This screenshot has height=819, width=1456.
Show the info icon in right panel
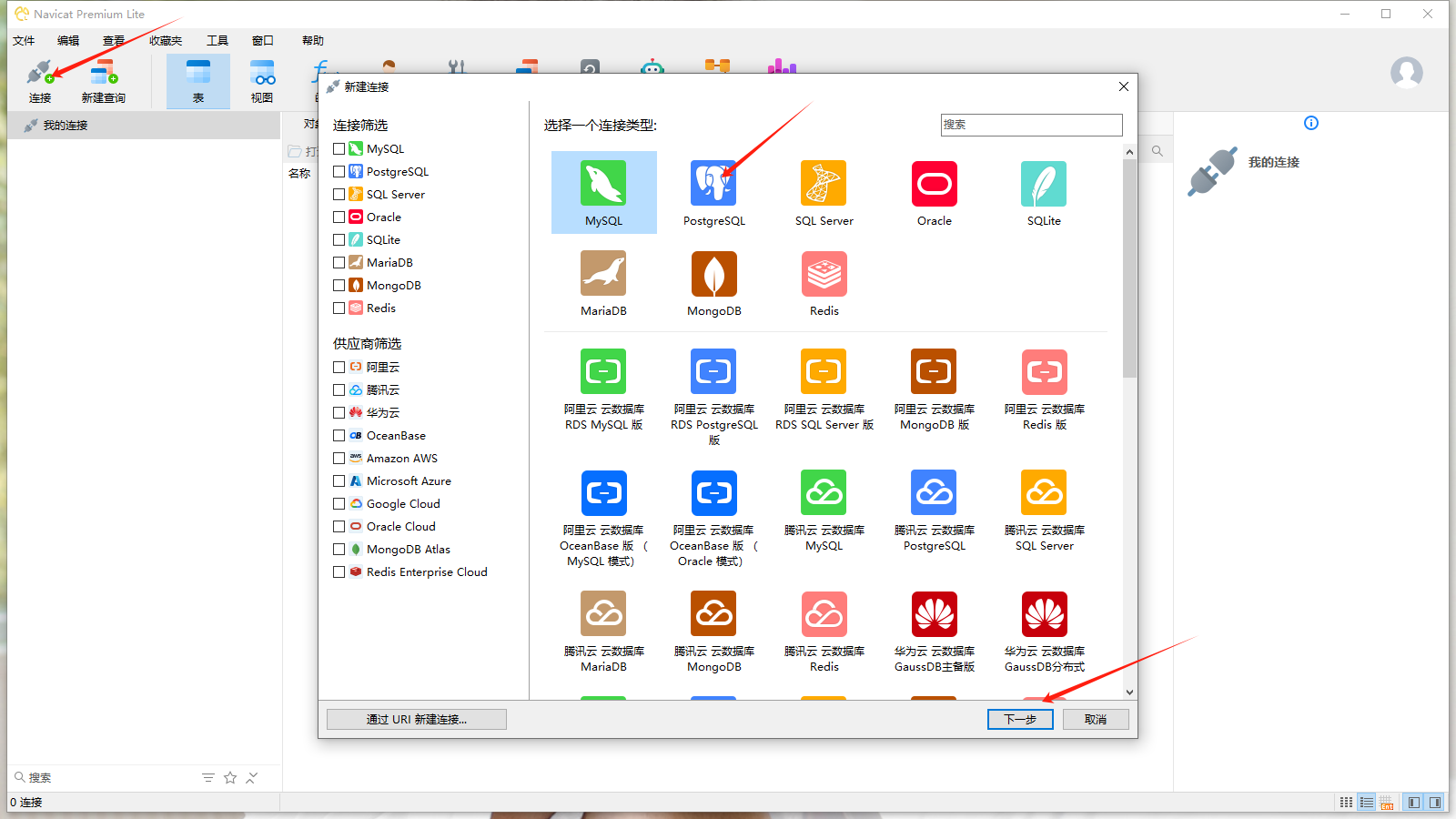click(x=1311, y=123)
